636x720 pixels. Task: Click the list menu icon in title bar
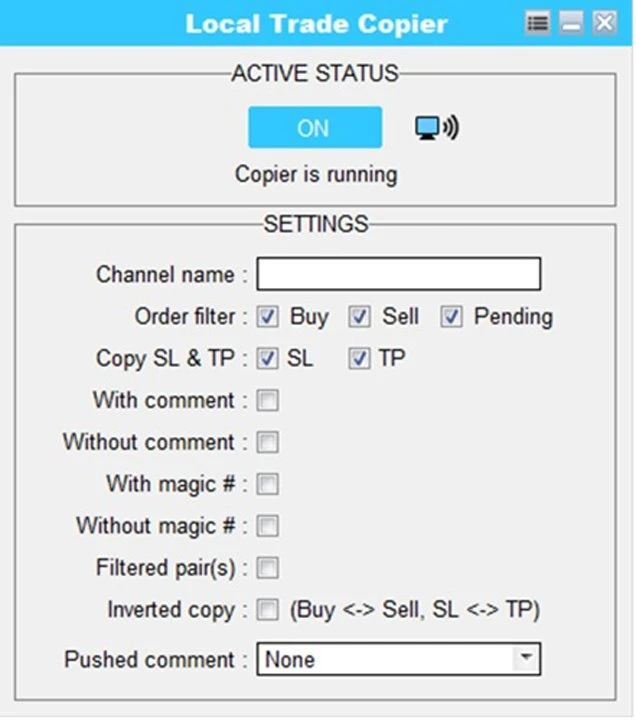(538, 23)
